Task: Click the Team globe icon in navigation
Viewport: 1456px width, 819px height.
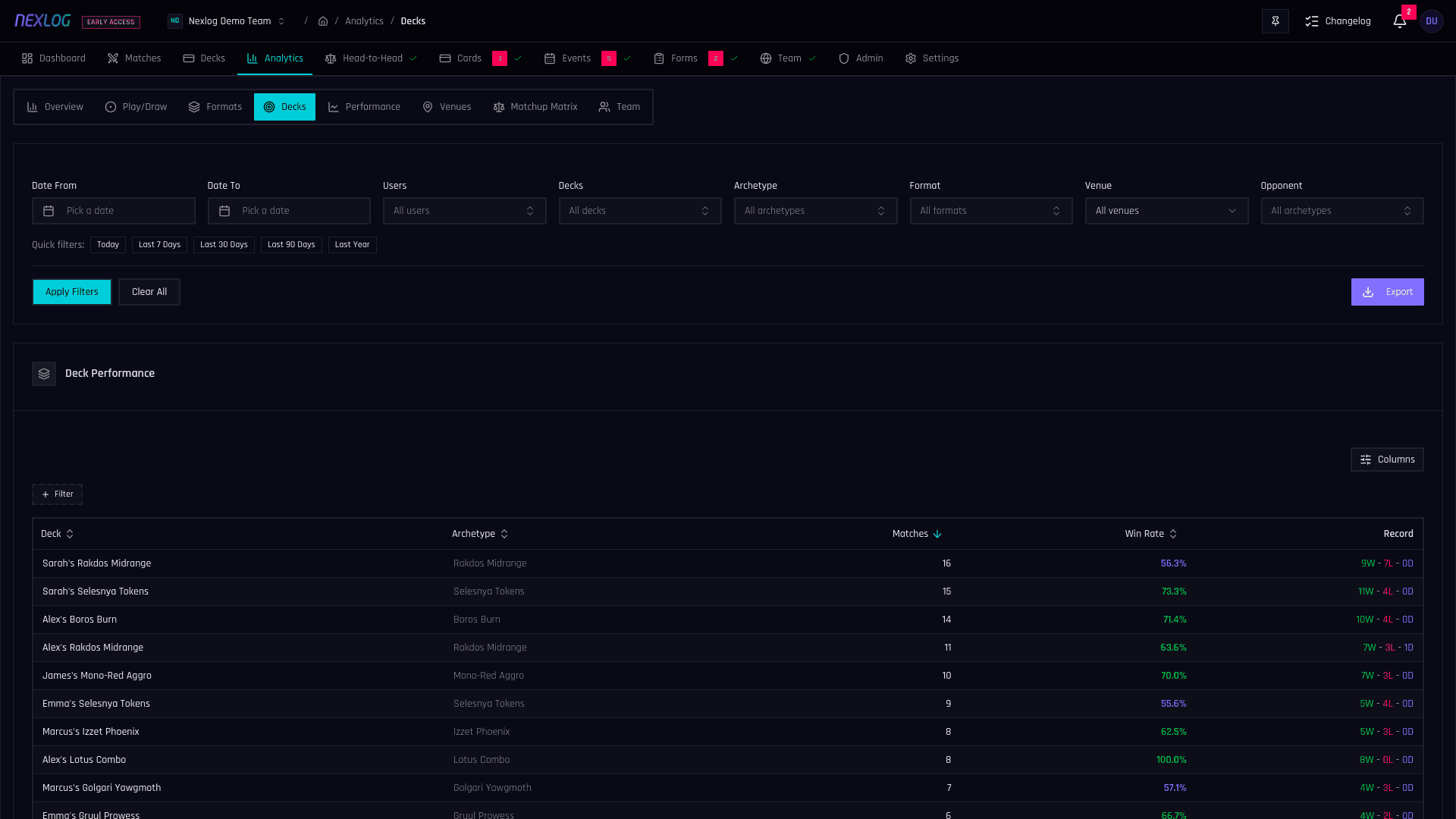Action: click(766, 58)
